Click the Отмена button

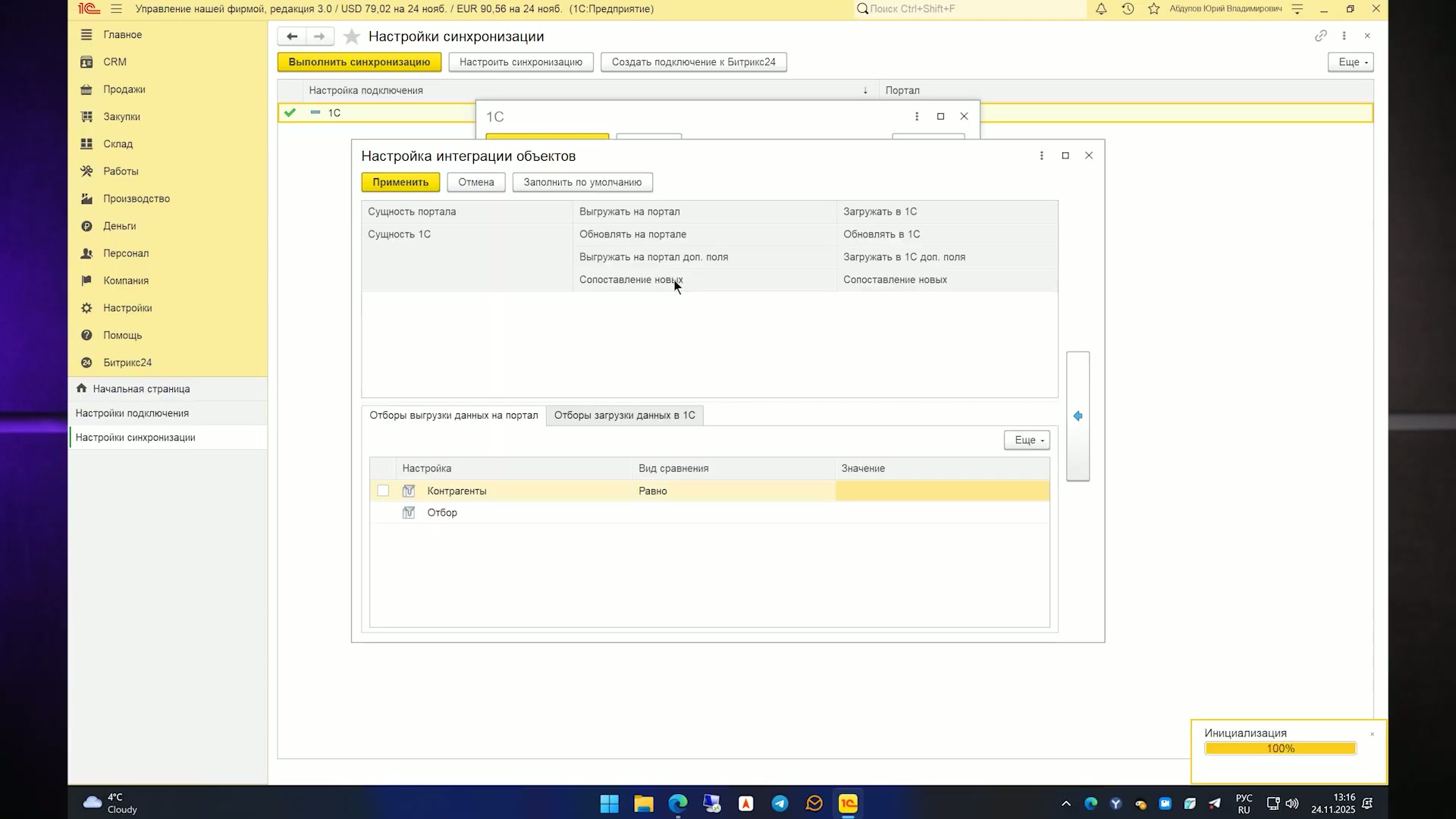point(476,182)
